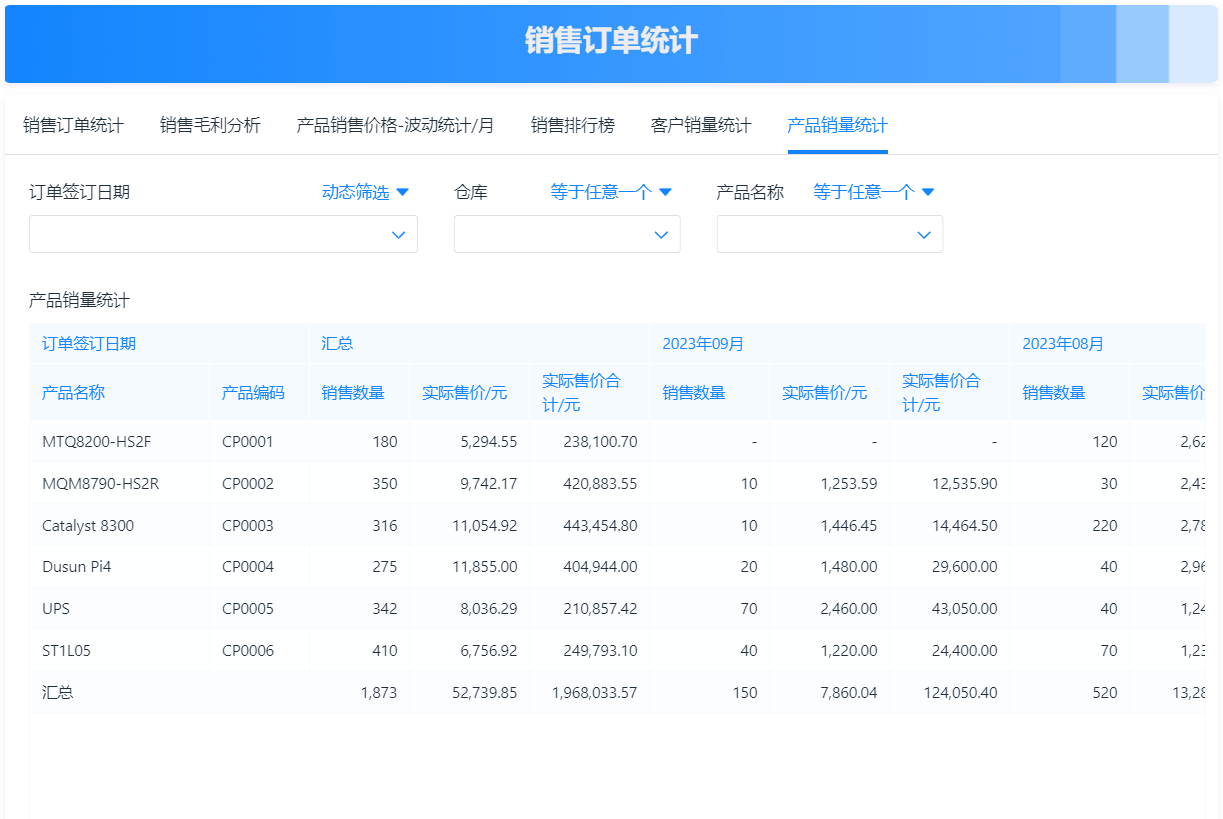Select product code CP0003 in the table
This screenshot has width=1223, height=819.
237,525
